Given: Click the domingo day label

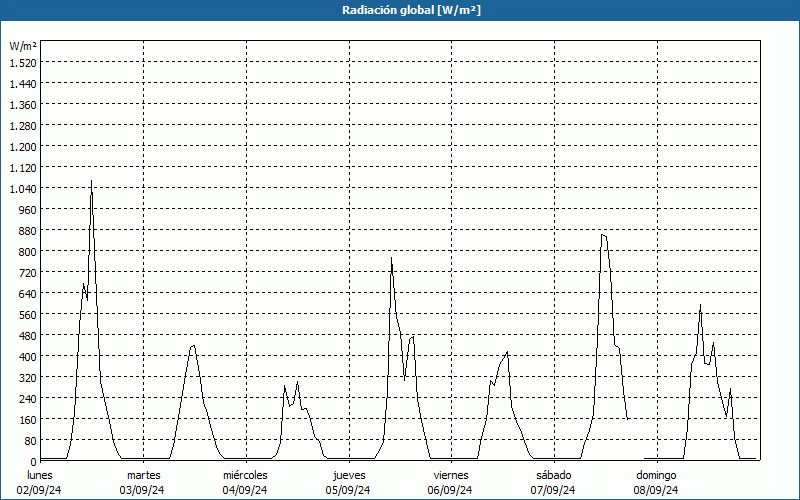Looking at the screenshot, I should click(656, 475).
